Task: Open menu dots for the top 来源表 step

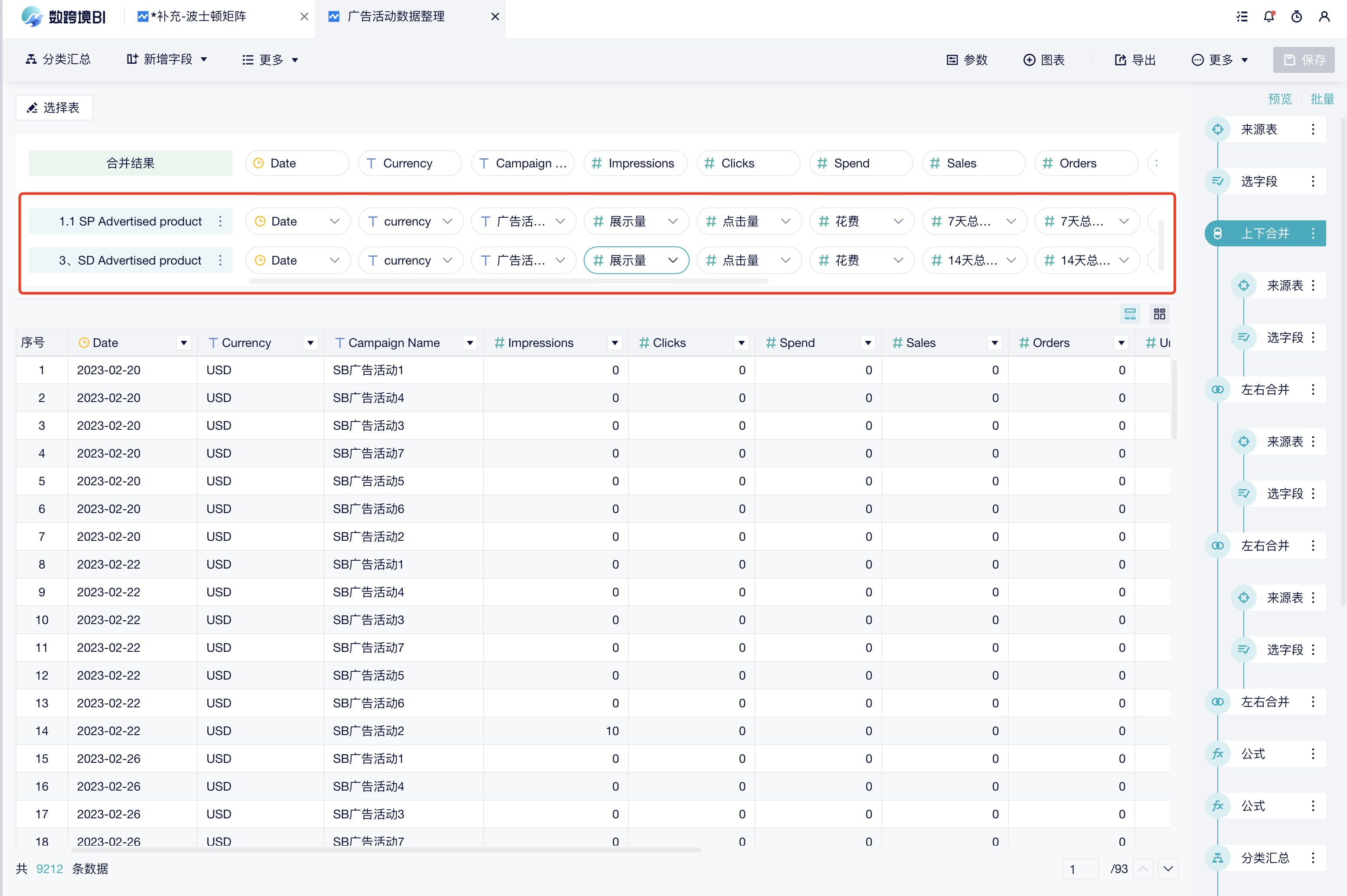Action: [x=1313, y=129]
